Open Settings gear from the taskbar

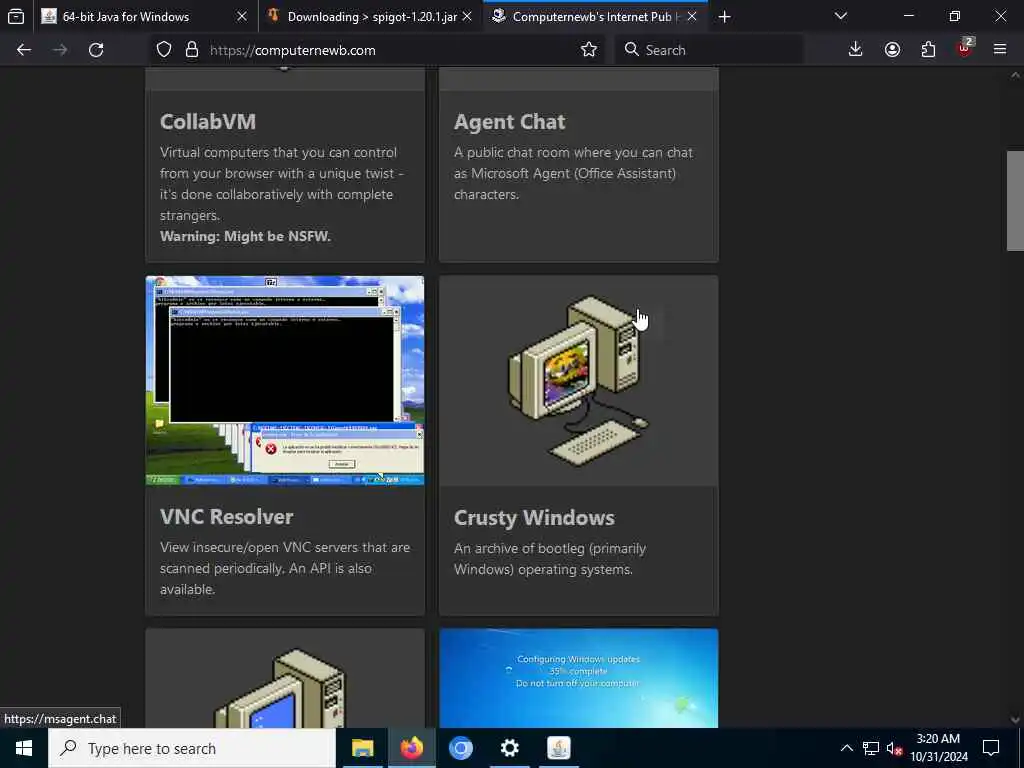tap(509, 748)
